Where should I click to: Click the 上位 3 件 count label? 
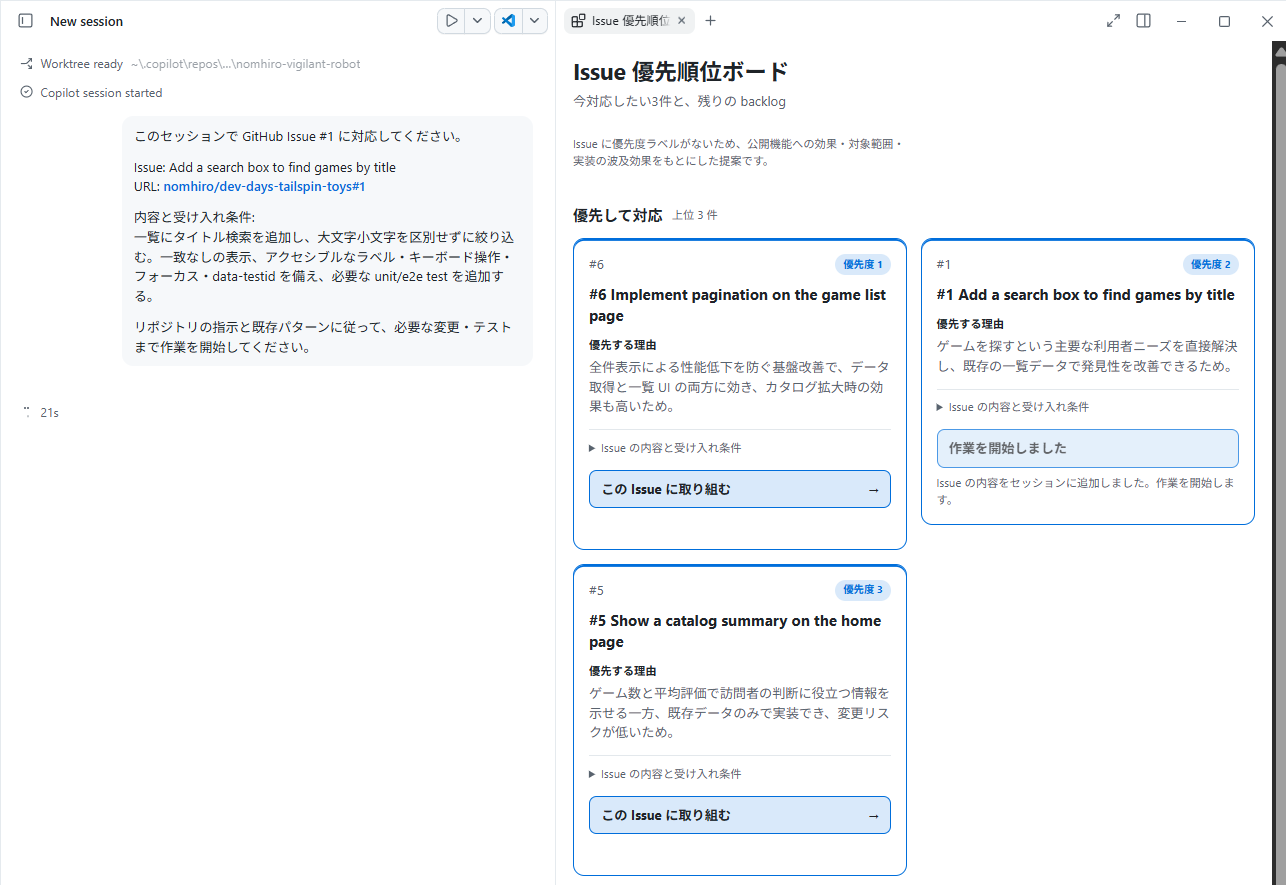tap(694, 215)
